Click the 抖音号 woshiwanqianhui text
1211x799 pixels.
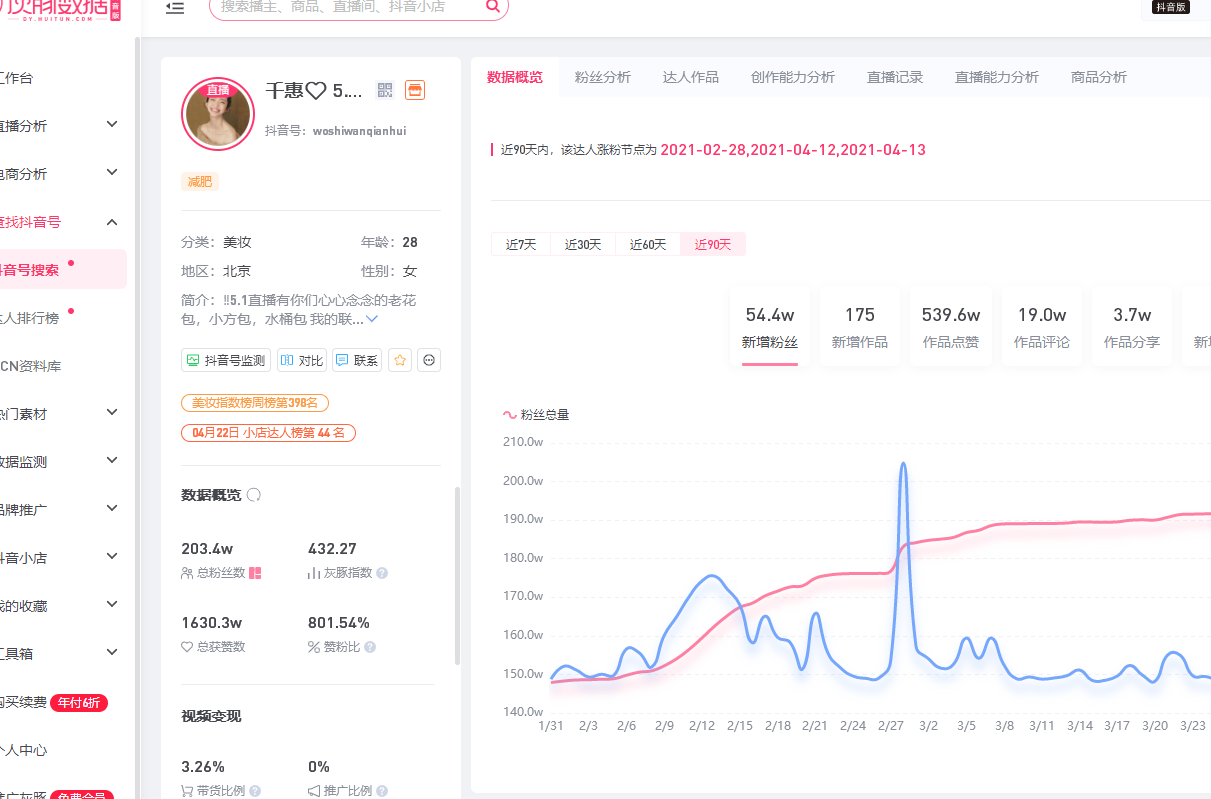[x=335, y=131]
